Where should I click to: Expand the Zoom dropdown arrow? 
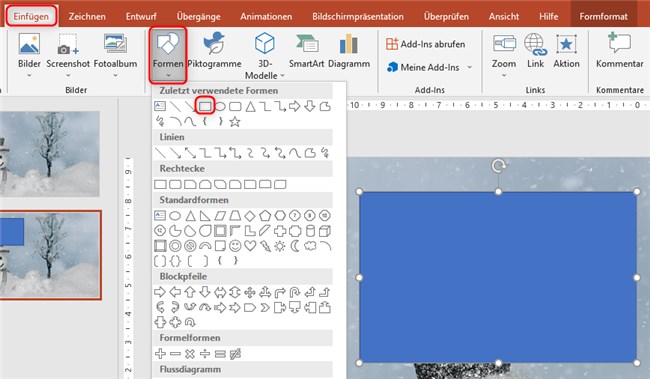coord(504,75)
